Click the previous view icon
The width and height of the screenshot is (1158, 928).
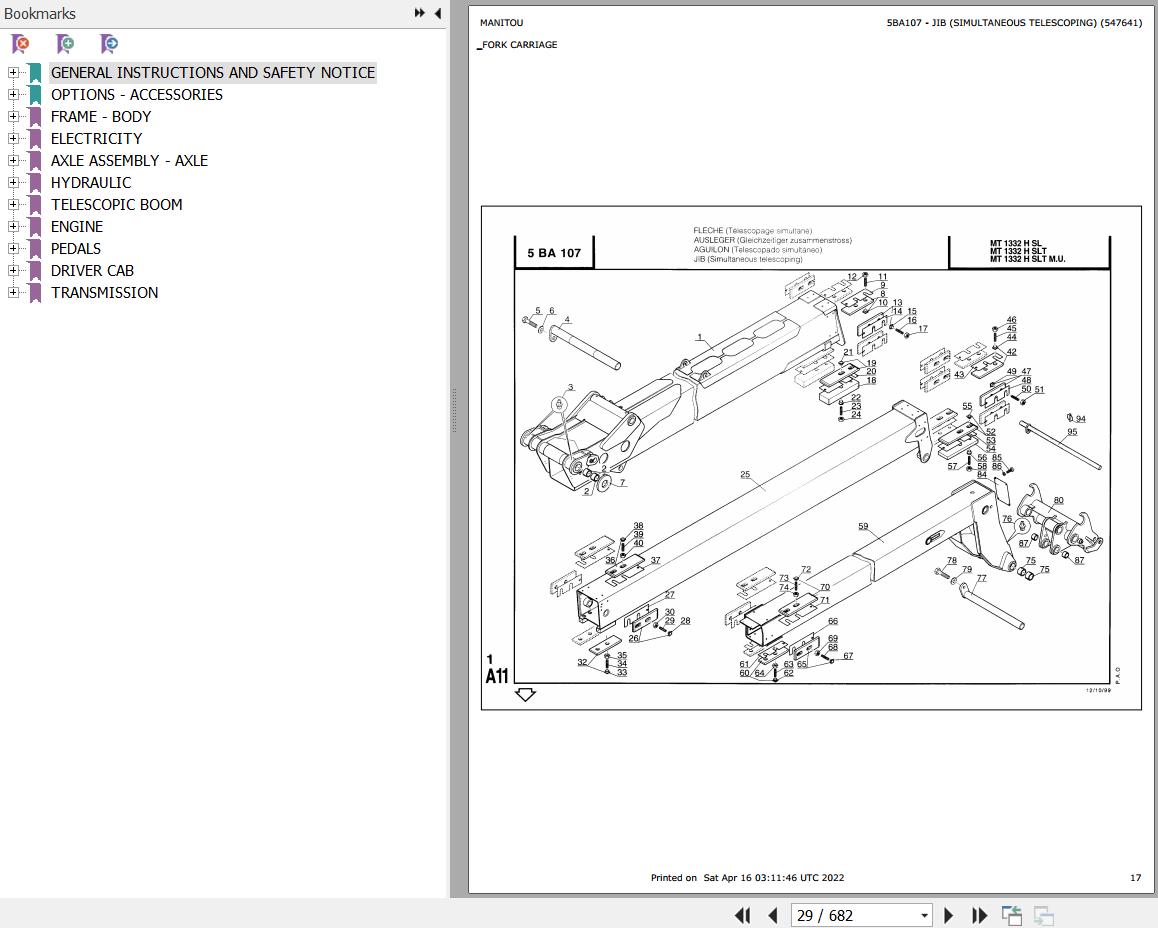pos(1012,915)
